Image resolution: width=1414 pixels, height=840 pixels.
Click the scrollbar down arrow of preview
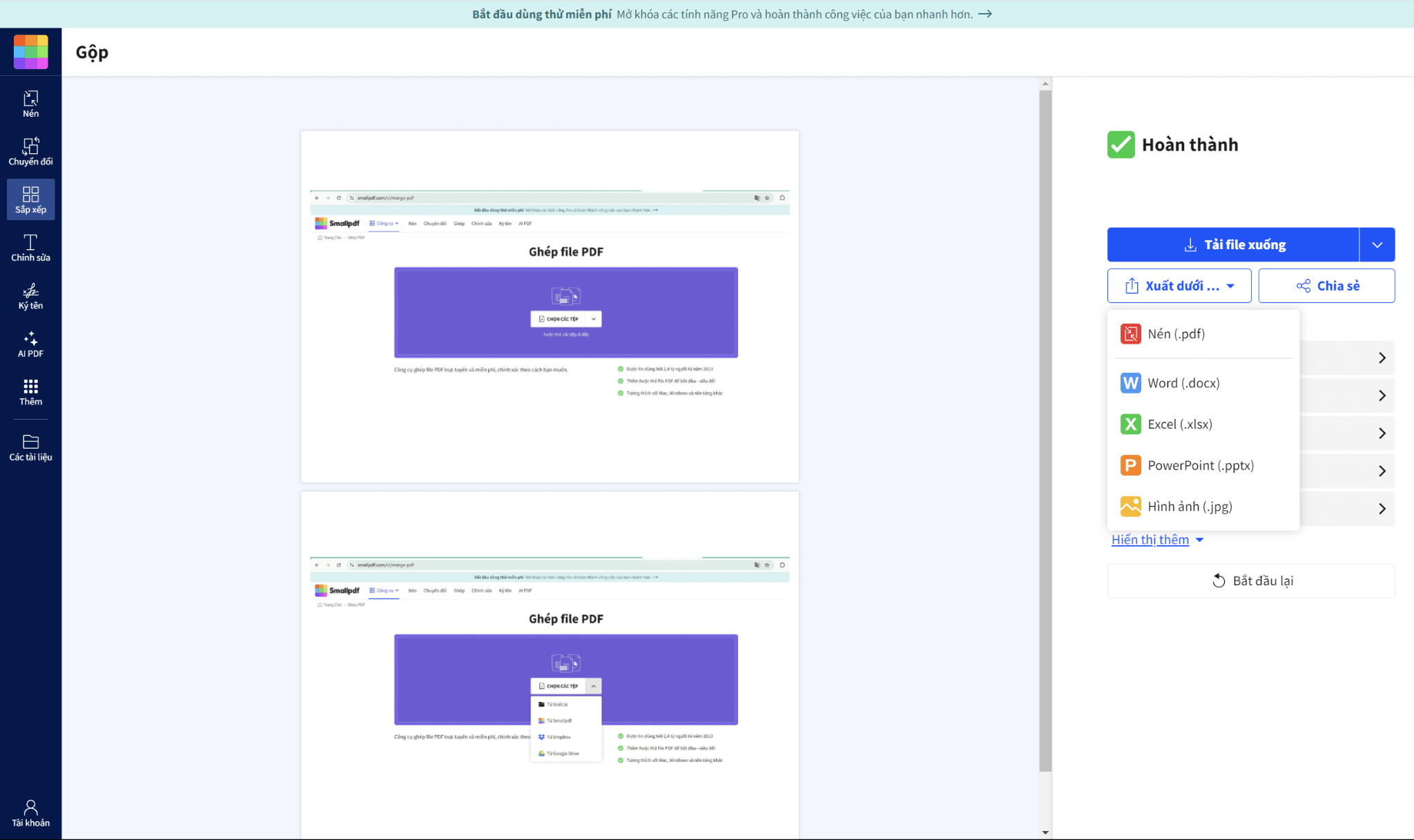(1045, 832)
